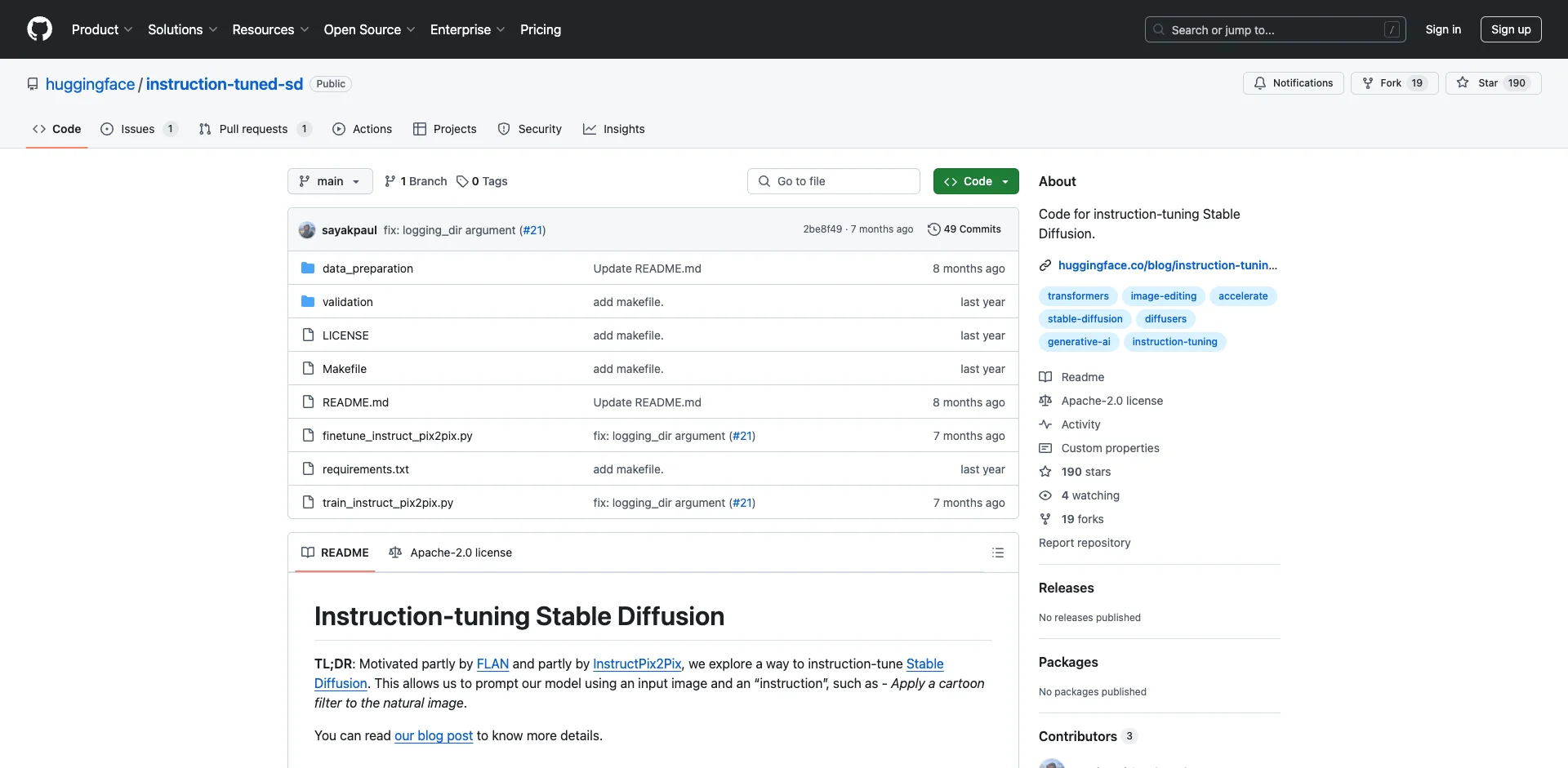Switch to the Projects tab
The image size is (1568, 768).
(x=445, y=129)
